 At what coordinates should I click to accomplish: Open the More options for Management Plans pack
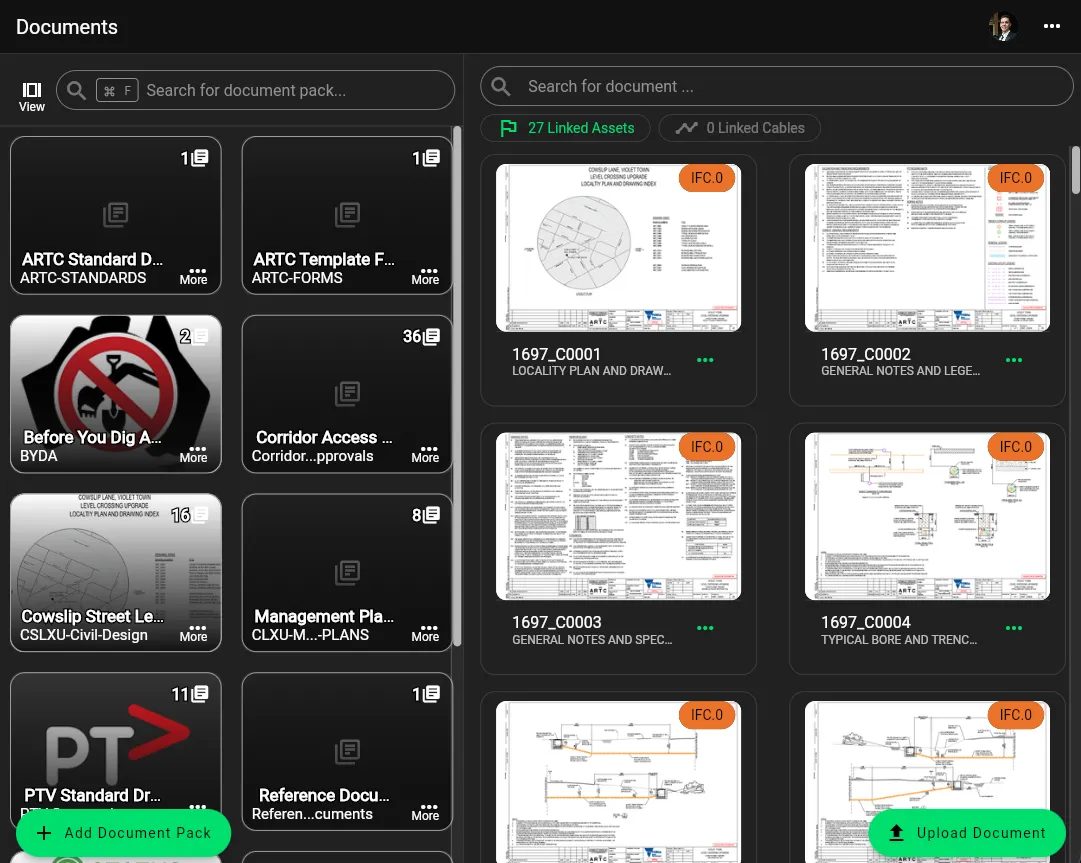pyautogui.click(x=425, y=629)
